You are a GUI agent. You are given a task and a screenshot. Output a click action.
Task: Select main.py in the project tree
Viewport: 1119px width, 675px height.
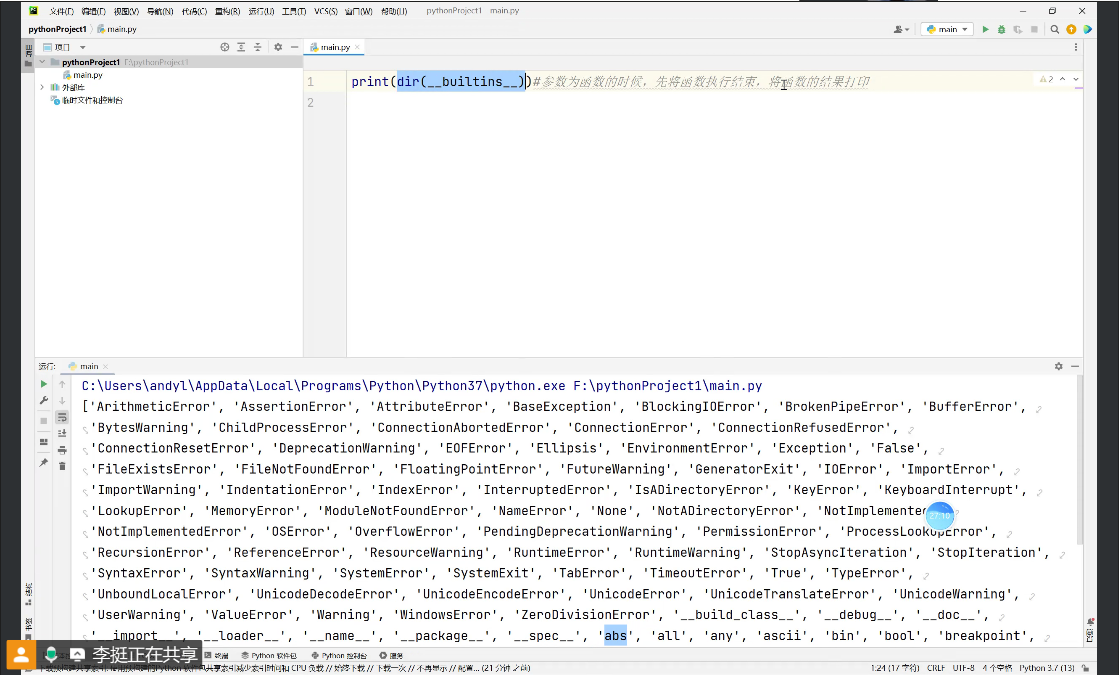coord(87,75)
